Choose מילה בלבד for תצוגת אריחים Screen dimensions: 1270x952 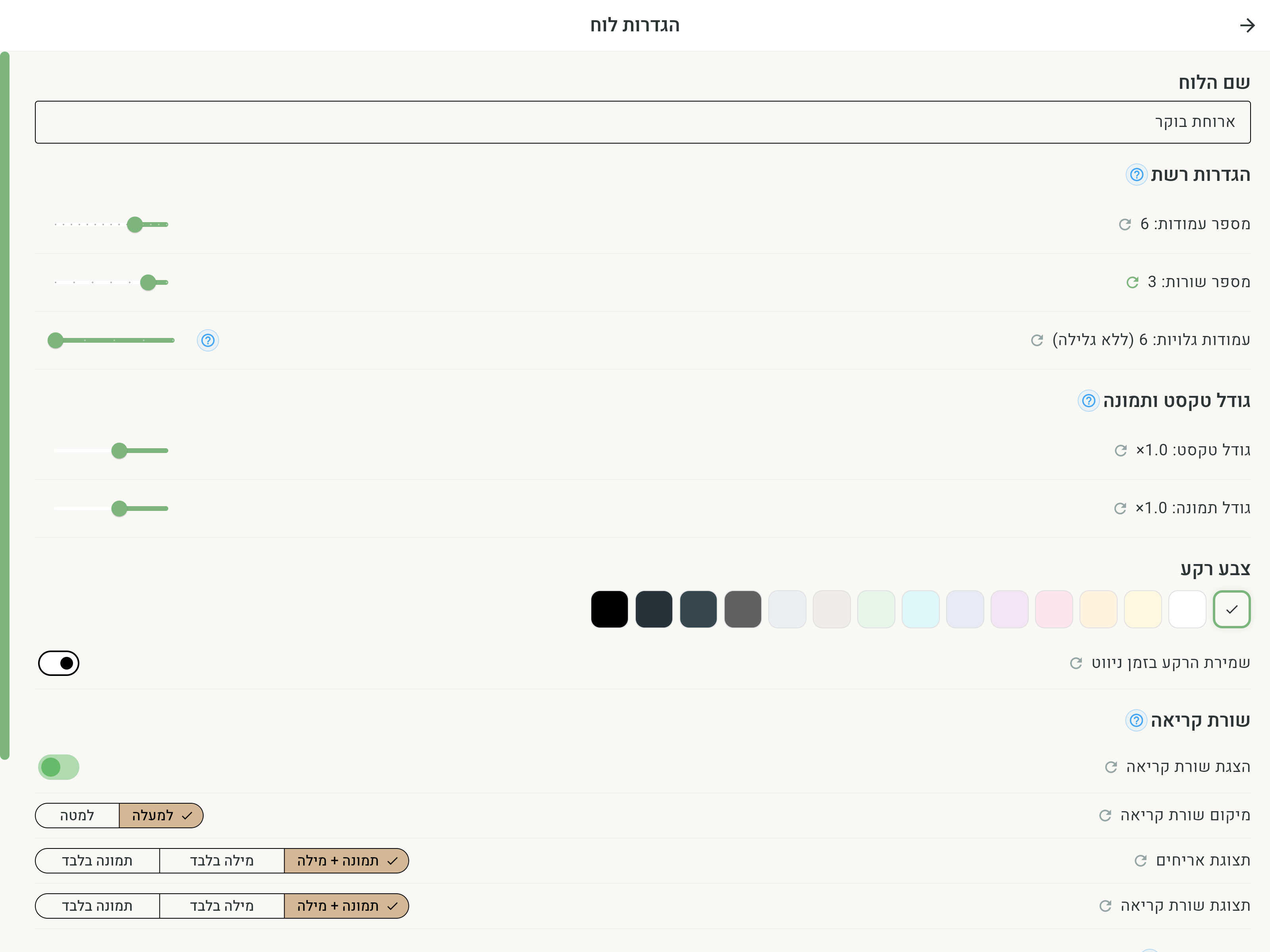point(221,861)
